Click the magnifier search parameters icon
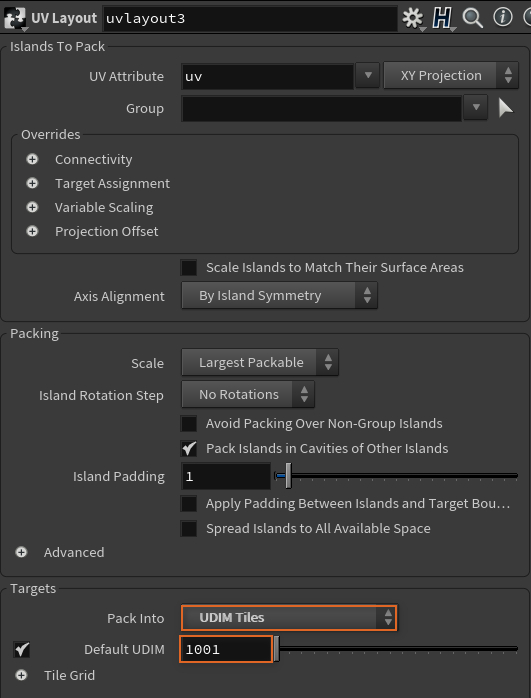The height and width of the screenshot is (698, 531). click(472, 18)
